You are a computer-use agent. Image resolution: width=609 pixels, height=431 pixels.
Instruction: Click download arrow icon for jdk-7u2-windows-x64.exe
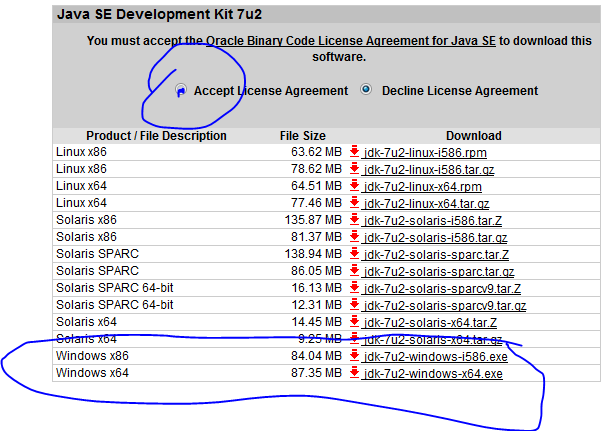tap(354, 373)
